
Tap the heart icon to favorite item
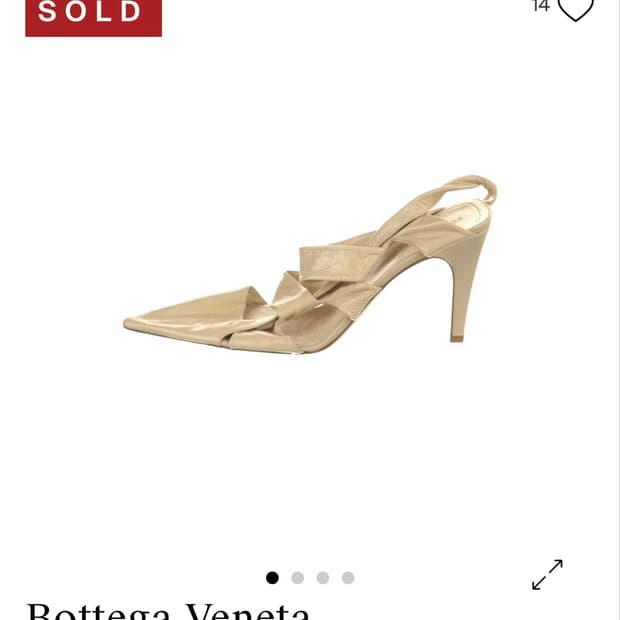575,8
